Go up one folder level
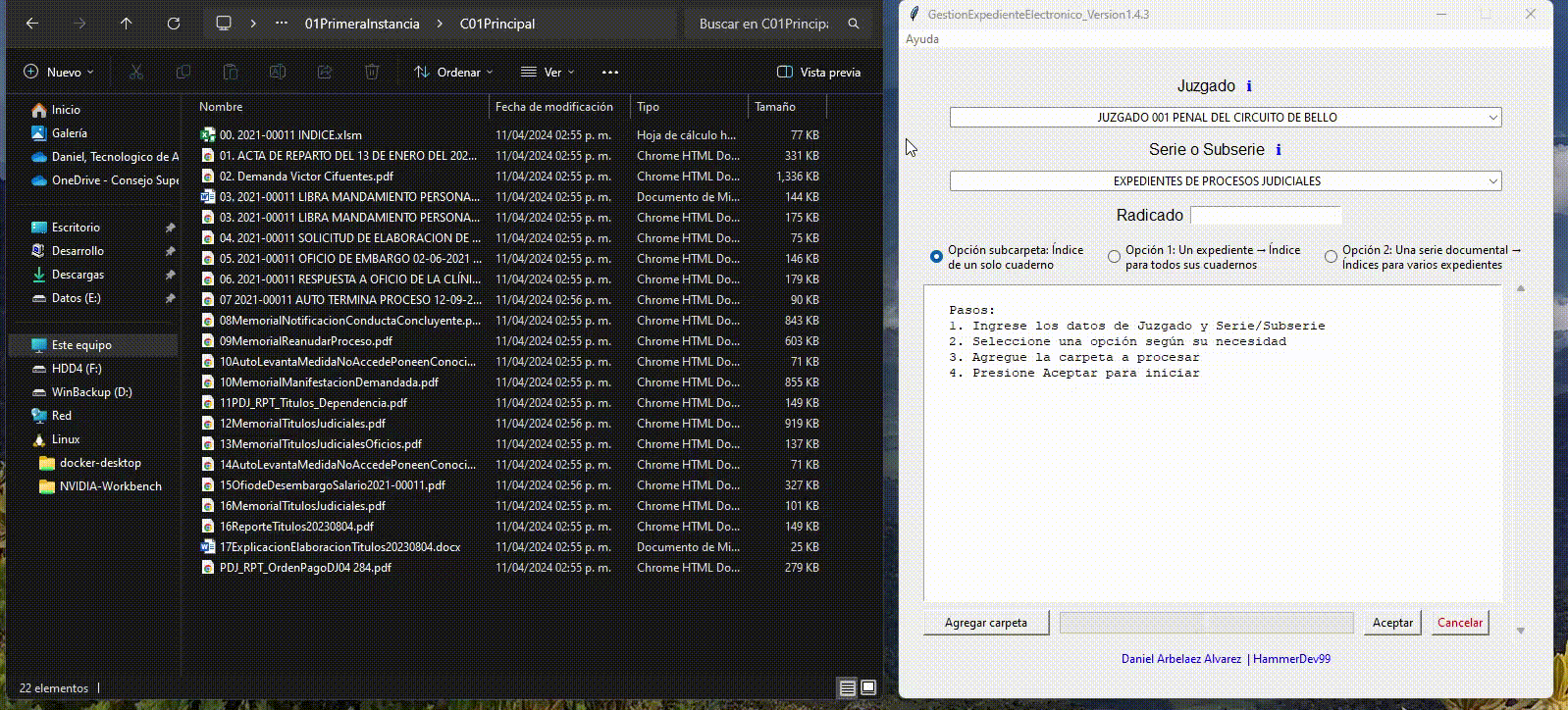The image size is (1568, 710). point(127,24)
